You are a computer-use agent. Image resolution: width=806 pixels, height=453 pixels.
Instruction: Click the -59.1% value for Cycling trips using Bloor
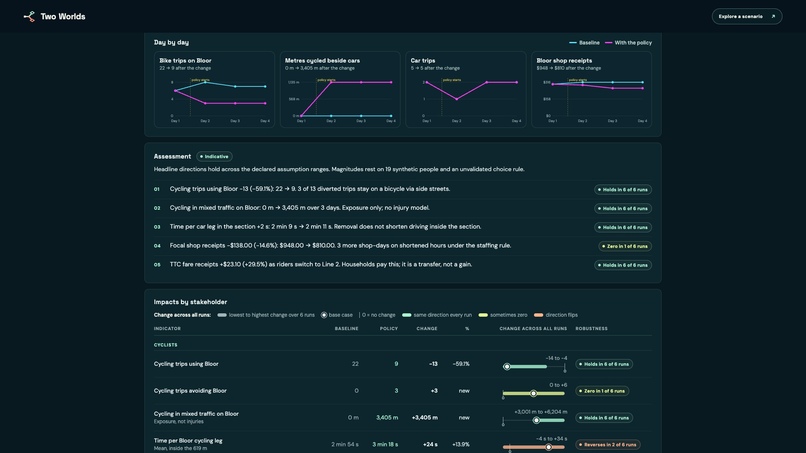(x=461, y=364)
